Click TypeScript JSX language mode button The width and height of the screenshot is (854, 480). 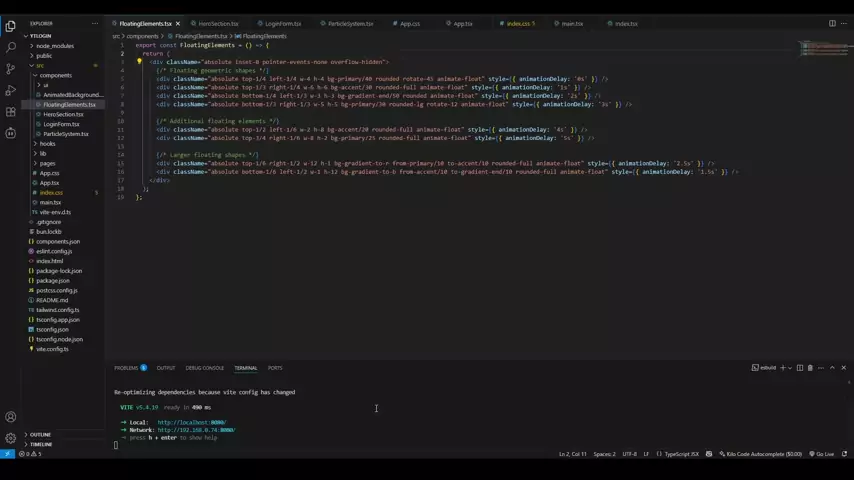[681, 454]
